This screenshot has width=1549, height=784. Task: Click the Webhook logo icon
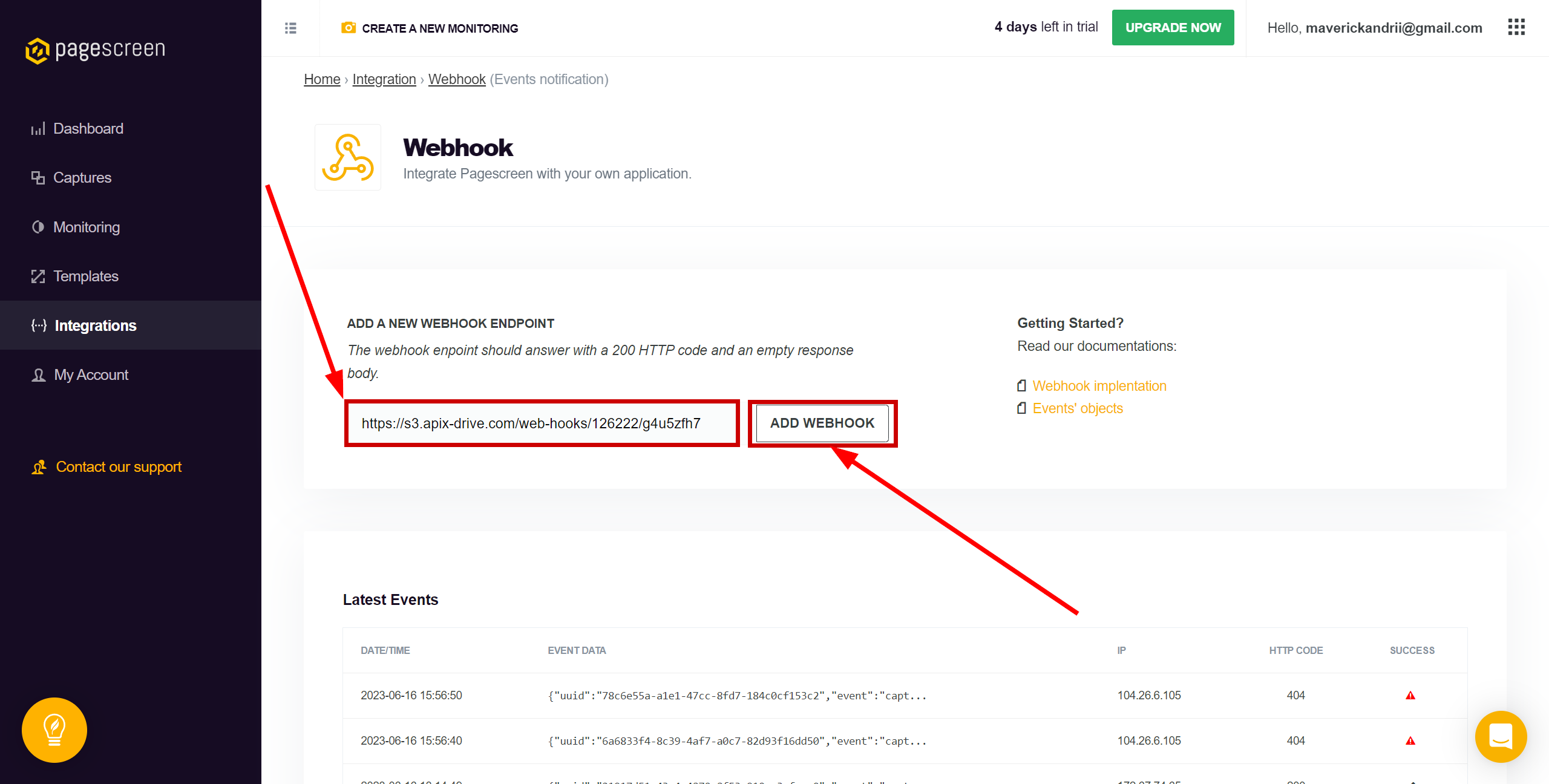pyautogui.click(x=348, y=157)
